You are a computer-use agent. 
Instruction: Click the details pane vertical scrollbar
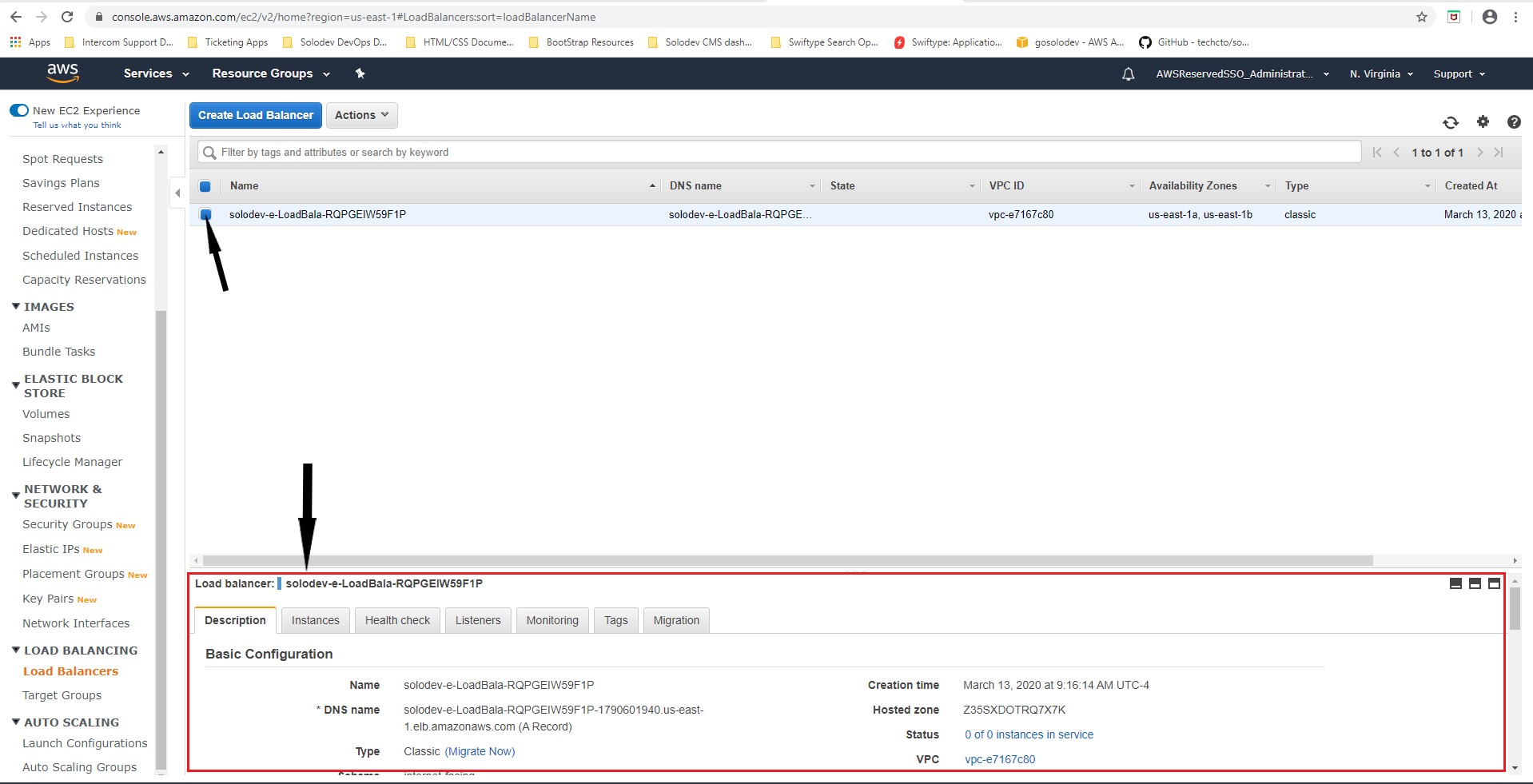click(1515, 609)
